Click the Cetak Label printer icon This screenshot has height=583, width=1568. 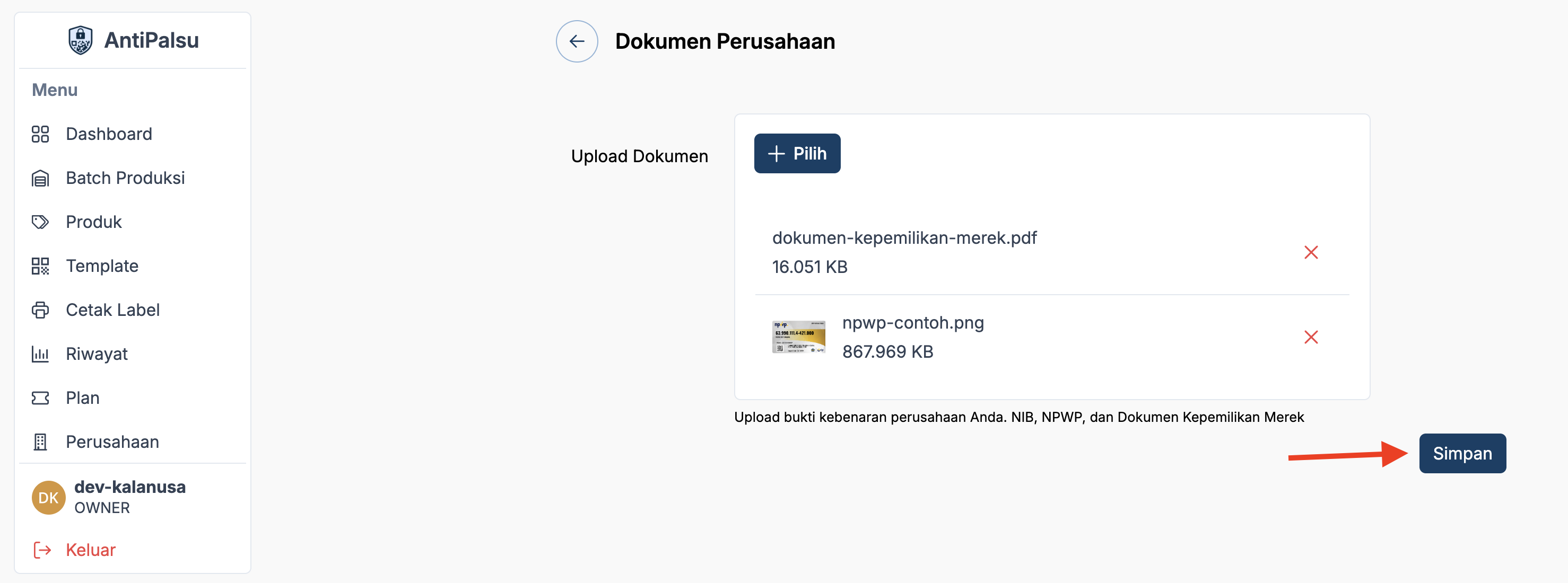(40, 310)
